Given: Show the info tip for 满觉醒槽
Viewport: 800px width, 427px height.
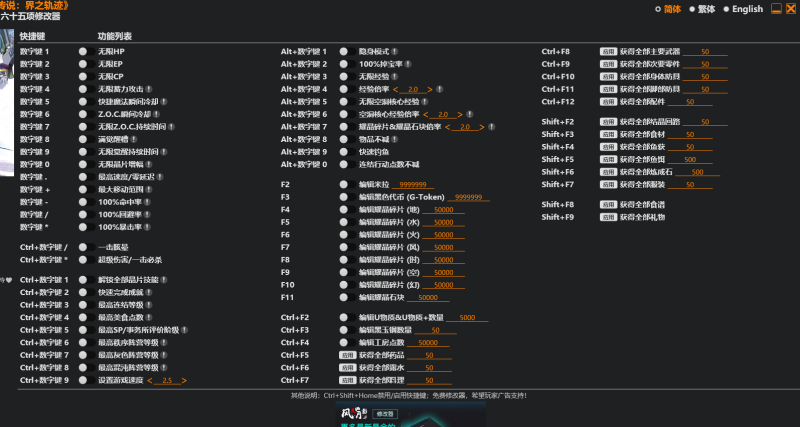Looking at the screenshot, I should (133, 139).
